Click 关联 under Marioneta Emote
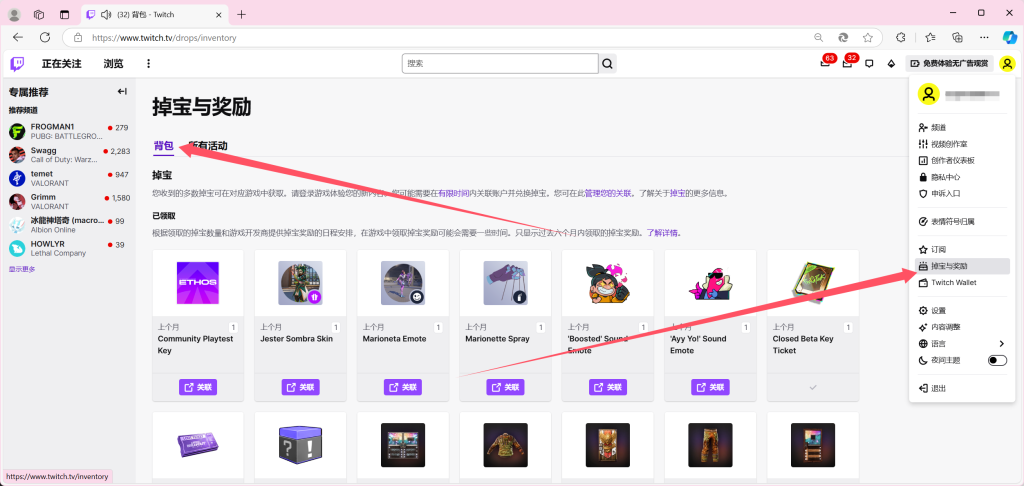This screenshot has width=1024, height=486. [x=403, y=387]
